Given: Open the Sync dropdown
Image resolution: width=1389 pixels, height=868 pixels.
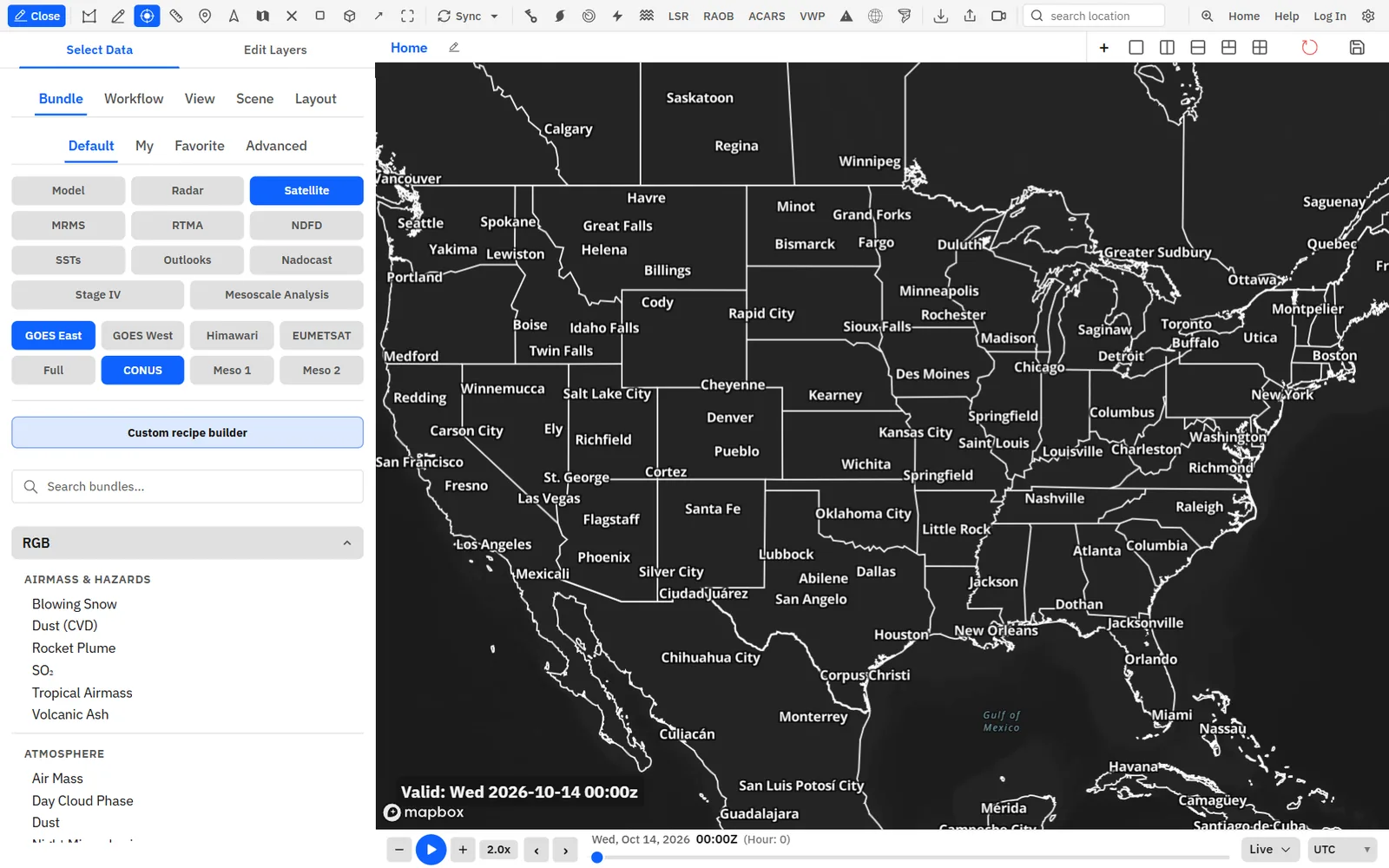Looking at the screenshot, I should point(468,16).
